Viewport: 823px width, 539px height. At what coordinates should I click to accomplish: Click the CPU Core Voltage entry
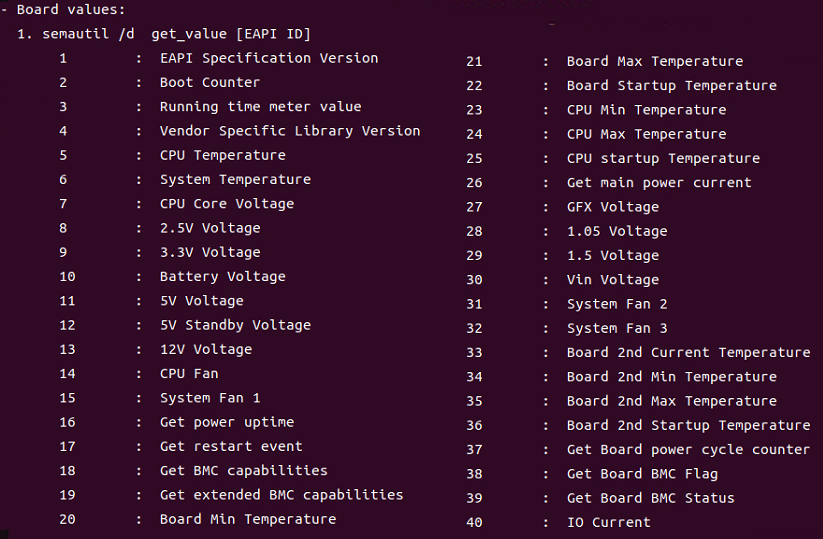click(226, 204)
